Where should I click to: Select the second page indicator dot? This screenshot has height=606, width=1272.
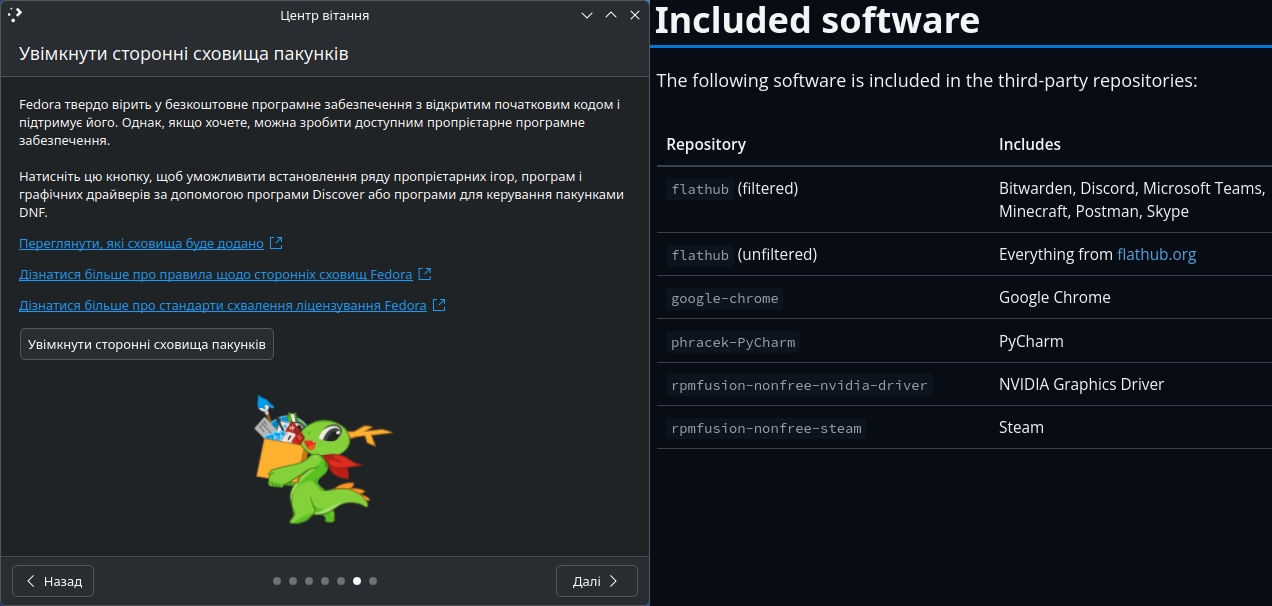point(293,581)
